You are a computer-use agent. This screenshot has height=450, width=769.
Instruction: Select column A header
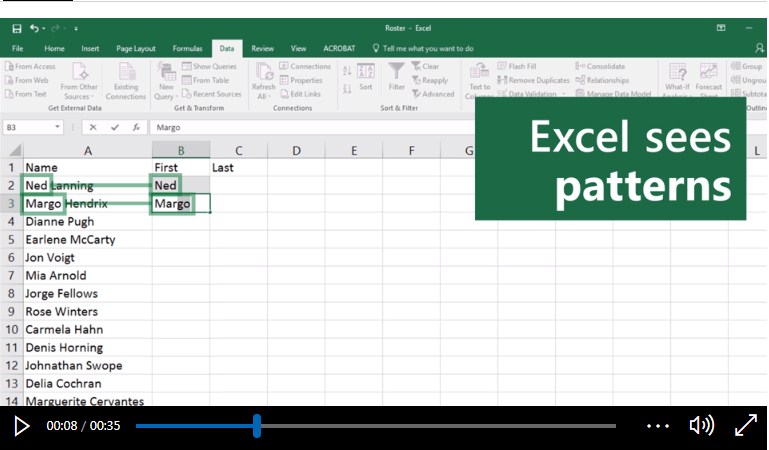pos(88,150)
